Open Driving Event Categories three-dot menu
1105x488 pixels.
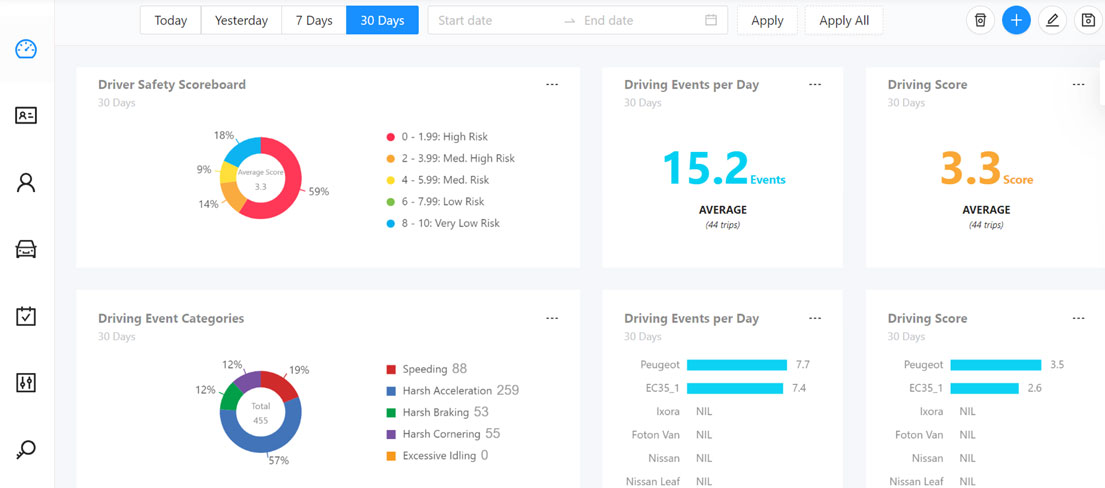pos(552,318)
